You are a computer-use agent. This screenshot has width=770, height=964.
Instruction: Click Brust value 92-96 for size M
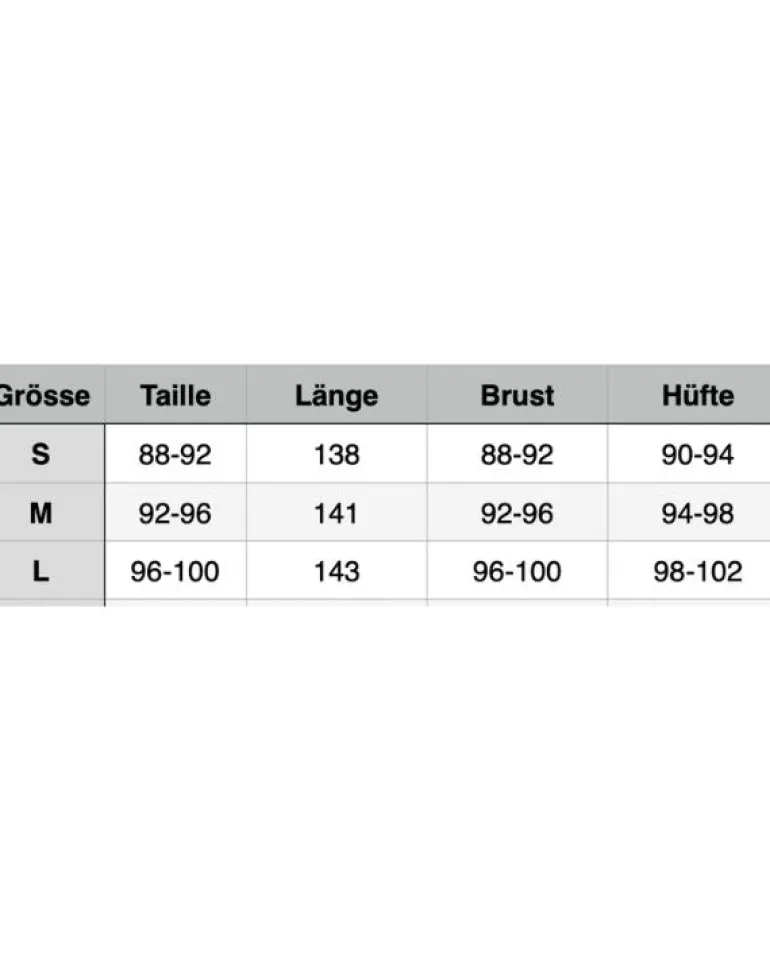click(x=517, y=513)
